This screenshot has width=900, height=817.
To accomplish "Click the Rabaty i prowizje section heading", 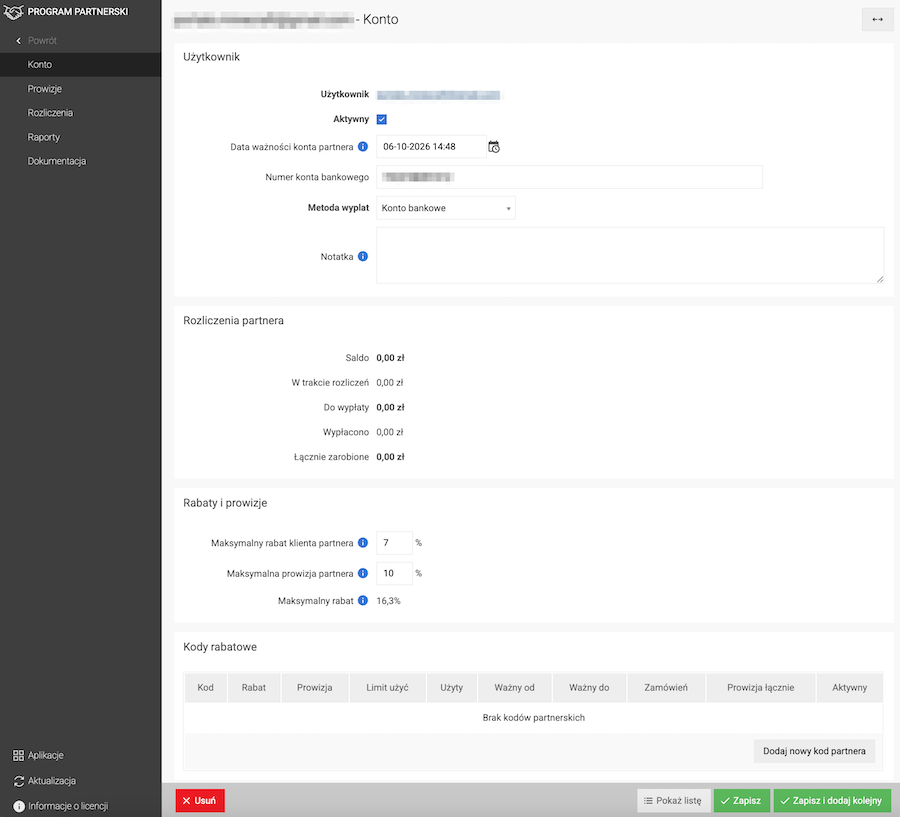I will (x=225, y=503).
